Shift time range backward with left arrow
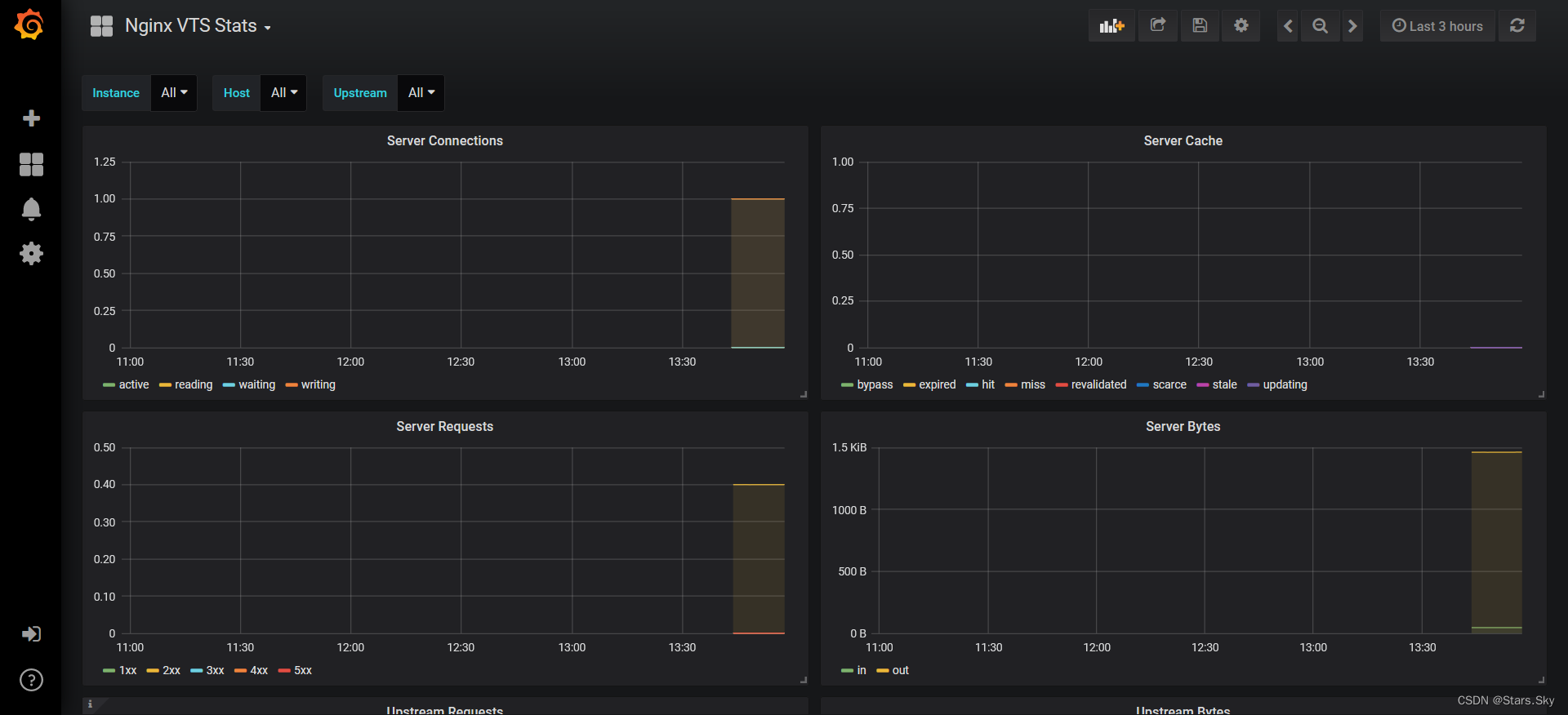This screenshot has width=1568, height=715. [x=1288, y=26]
